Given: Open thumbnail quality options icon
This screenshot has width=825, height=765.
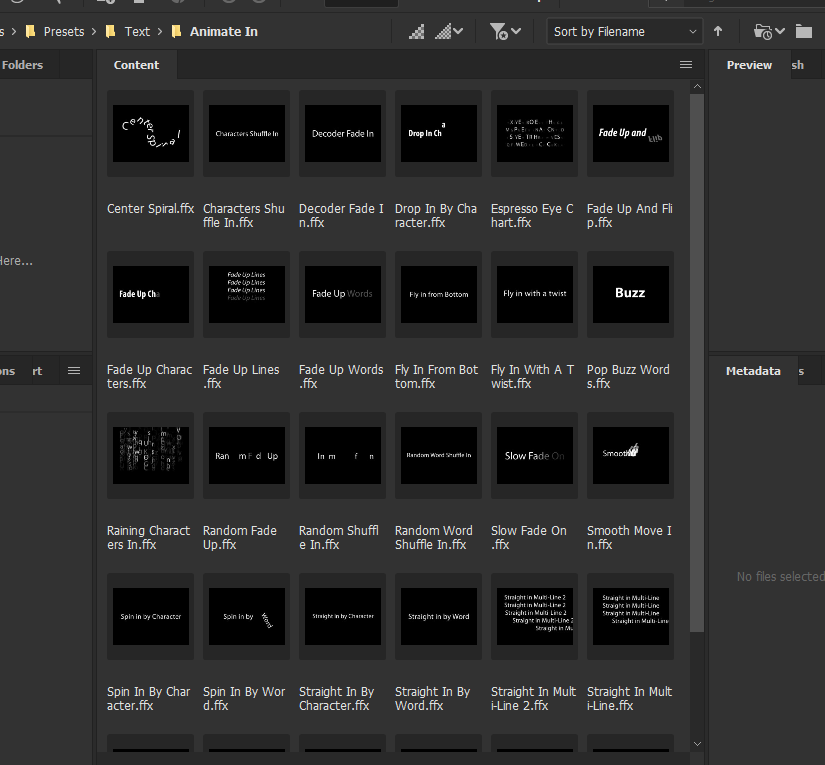Looking at the screenshot, I should 417,32.
